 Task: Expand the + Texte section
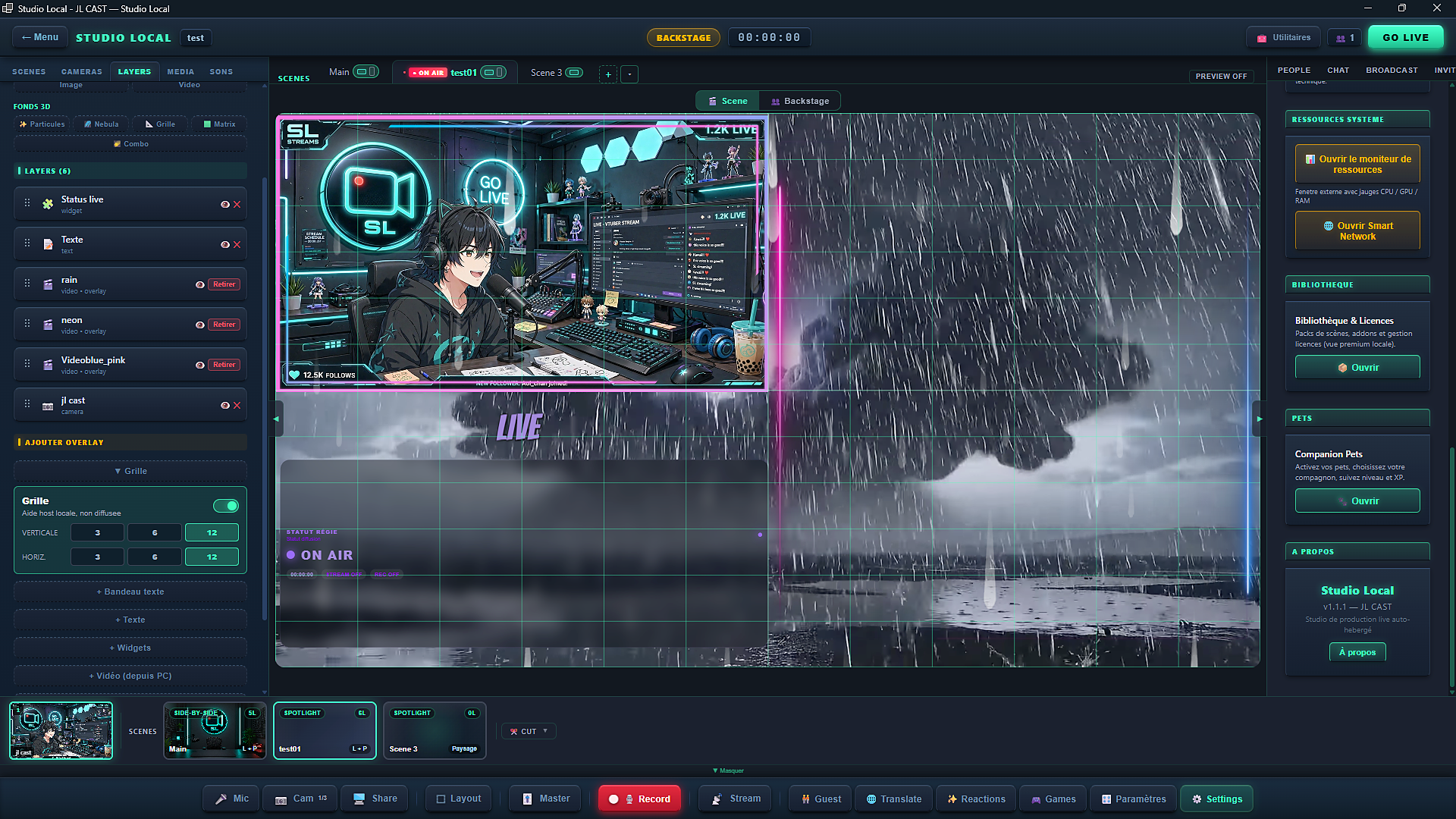[130, 620]
